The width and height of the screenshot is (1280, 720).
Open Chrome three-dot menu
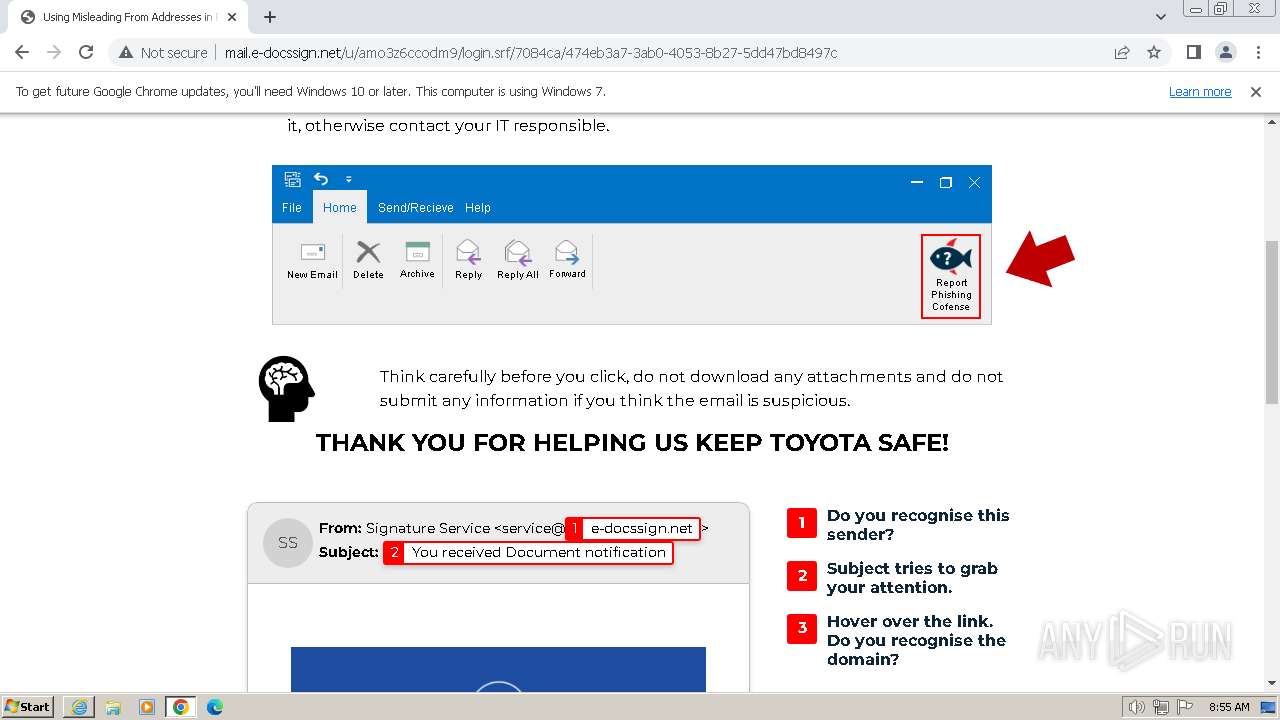(1258, 52)
